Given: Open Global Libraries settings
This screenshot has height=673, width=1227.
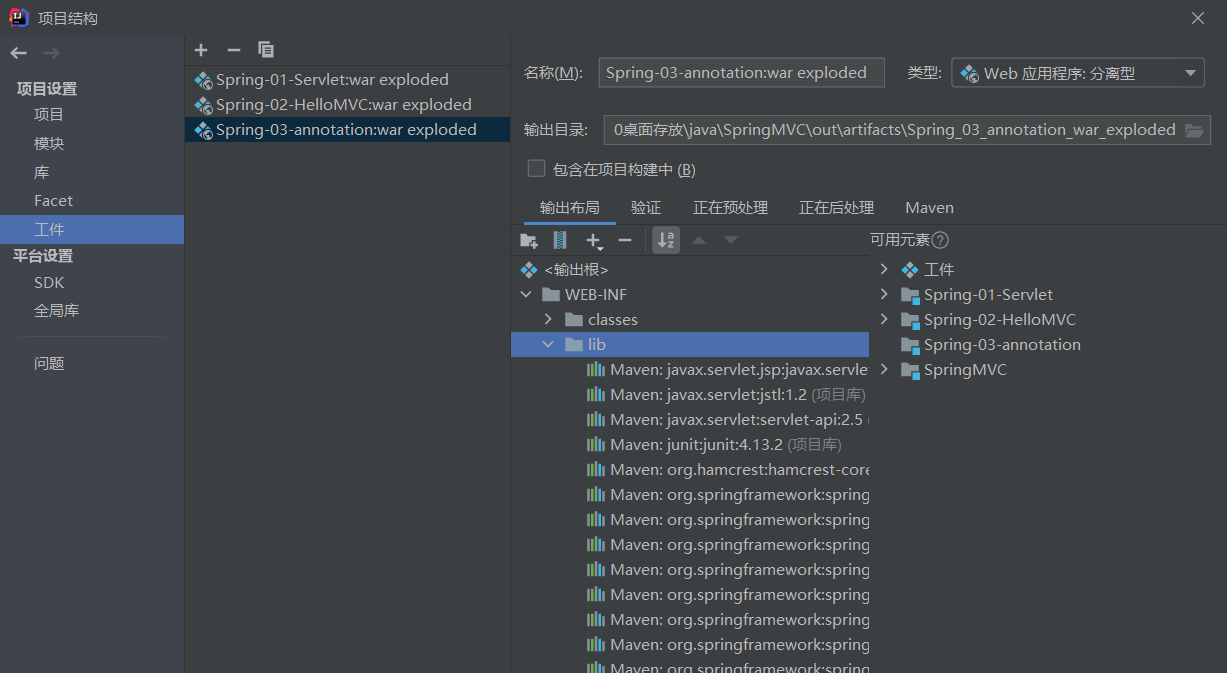Looking at the screenshot, I should pos(57,311).
